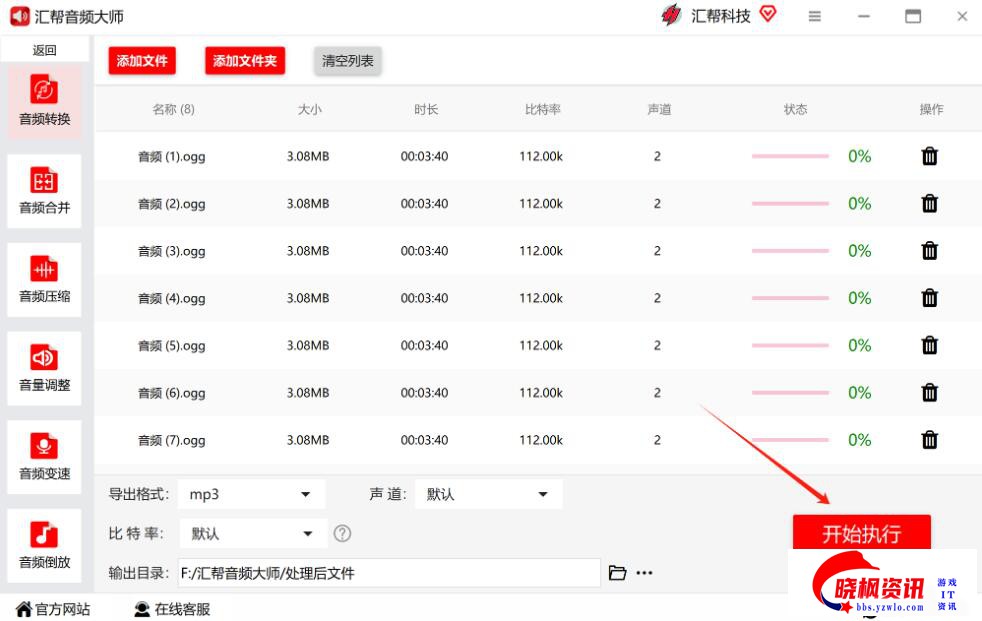Click progress bar of 音频 (4).ogg
This screenshot has width=982, height=621.
(x=790, y=298)
